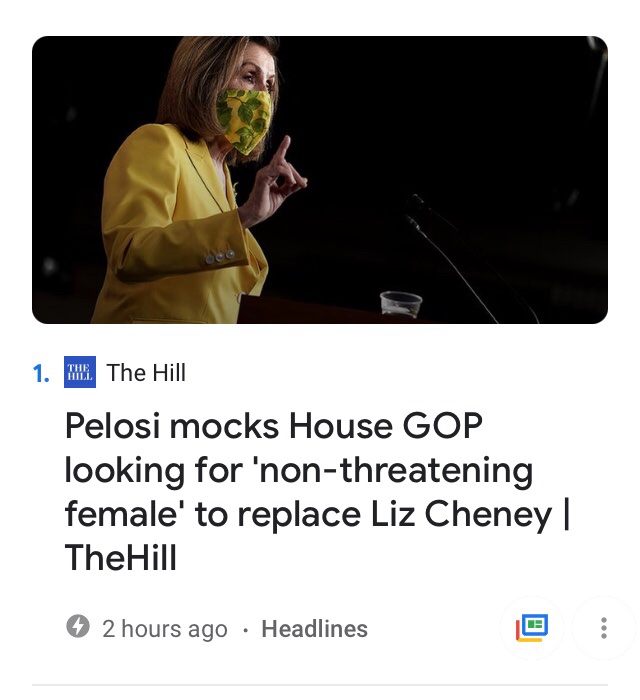The width and height of the screenshot is (640, 700).
Task: Click the plastic cup in the photo
Action: click(400, 304)
